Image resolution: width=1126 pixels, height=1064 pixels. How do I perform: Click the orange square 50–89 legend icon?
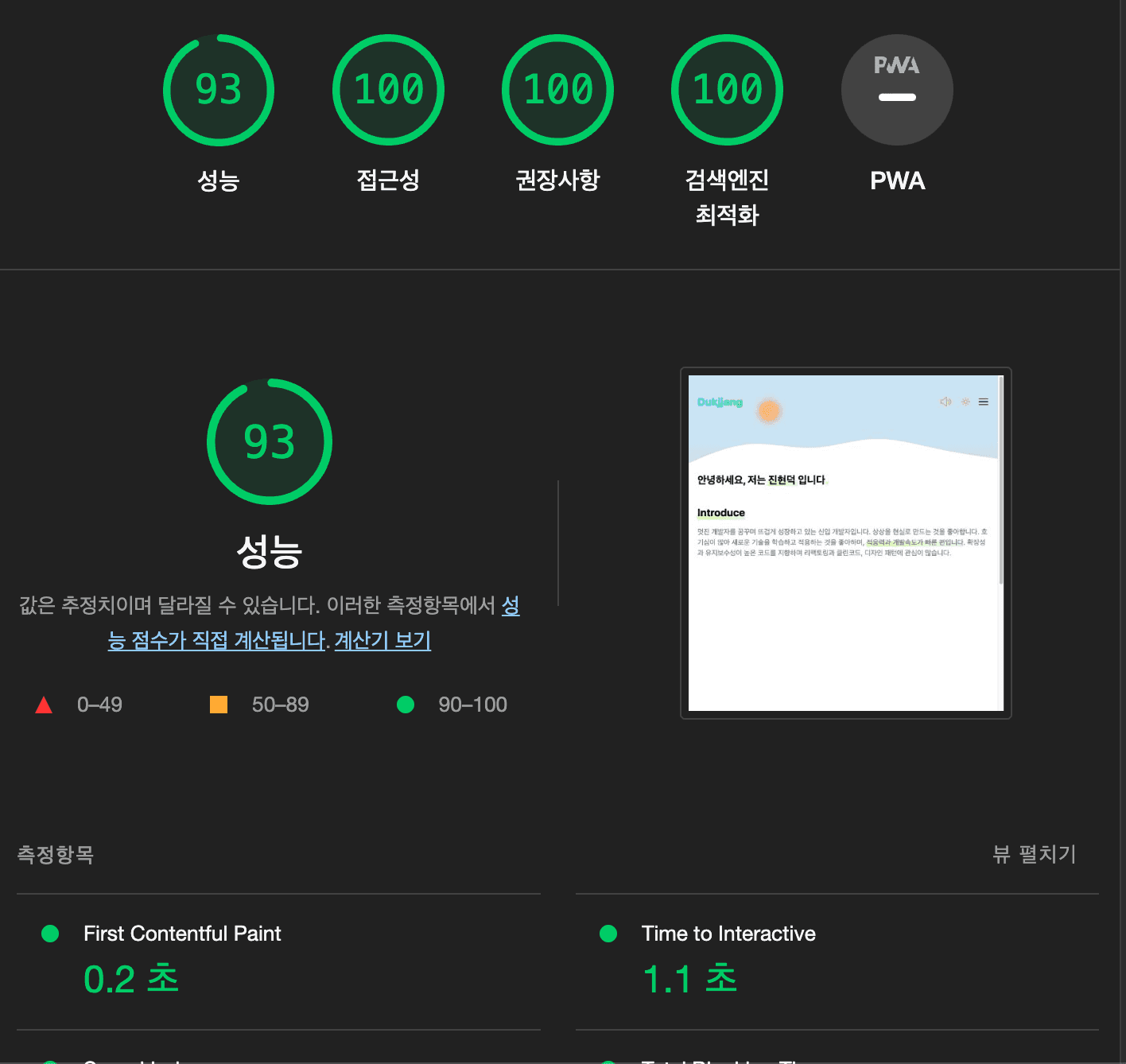[219, 705]
